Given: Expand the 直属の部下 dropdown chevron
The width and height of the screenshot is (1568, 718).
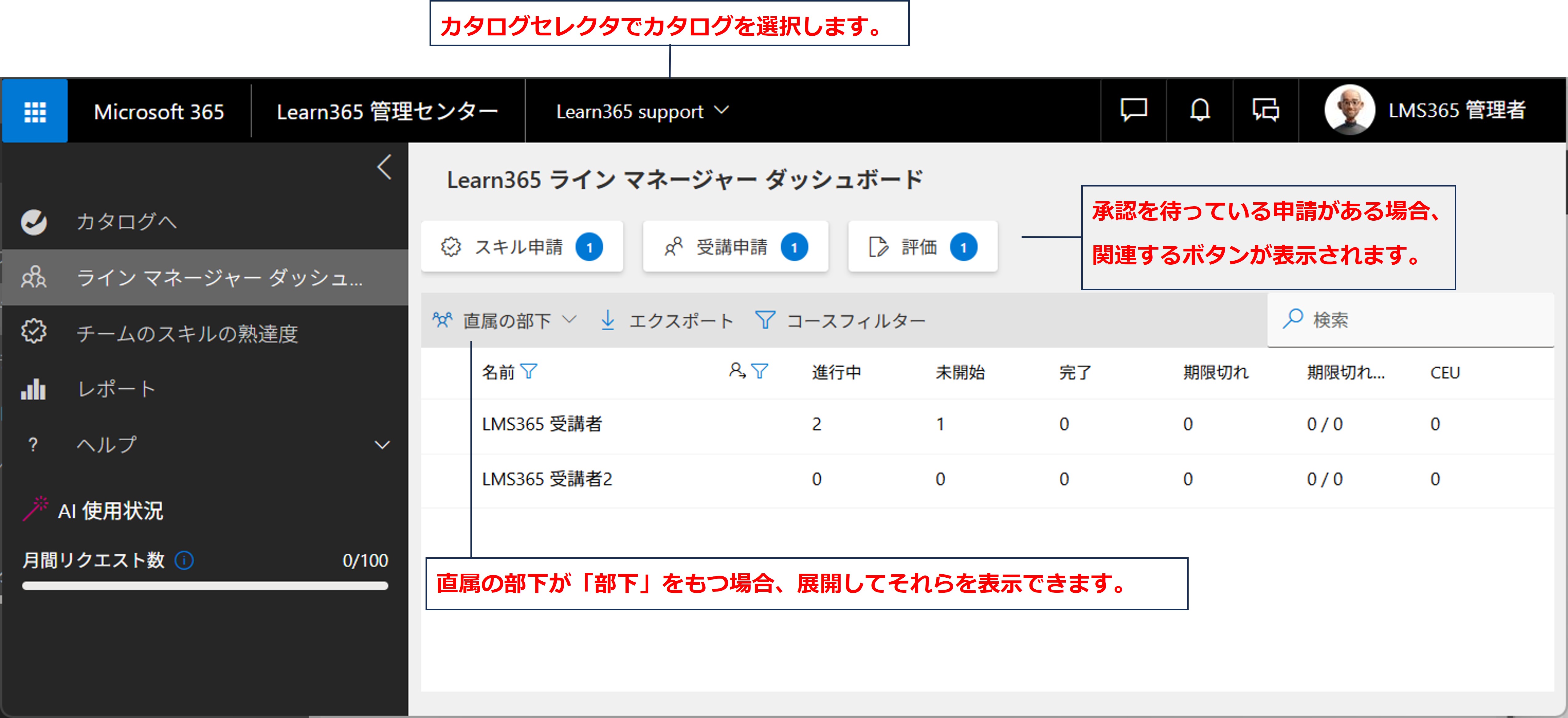Looking at the screenshot, I should click(569, 319).
